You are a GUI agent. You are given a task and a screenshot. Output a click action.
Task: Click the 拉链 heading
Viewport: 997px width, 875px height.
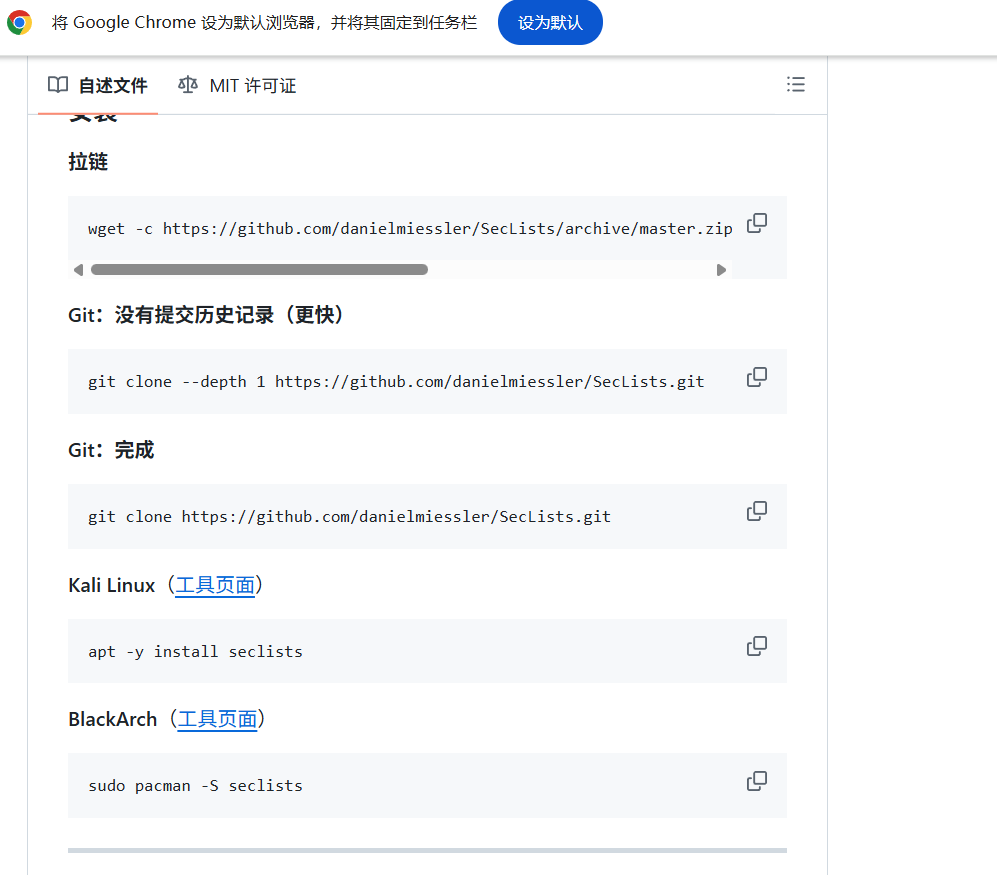pyautogui.click(x=88, y=162)
